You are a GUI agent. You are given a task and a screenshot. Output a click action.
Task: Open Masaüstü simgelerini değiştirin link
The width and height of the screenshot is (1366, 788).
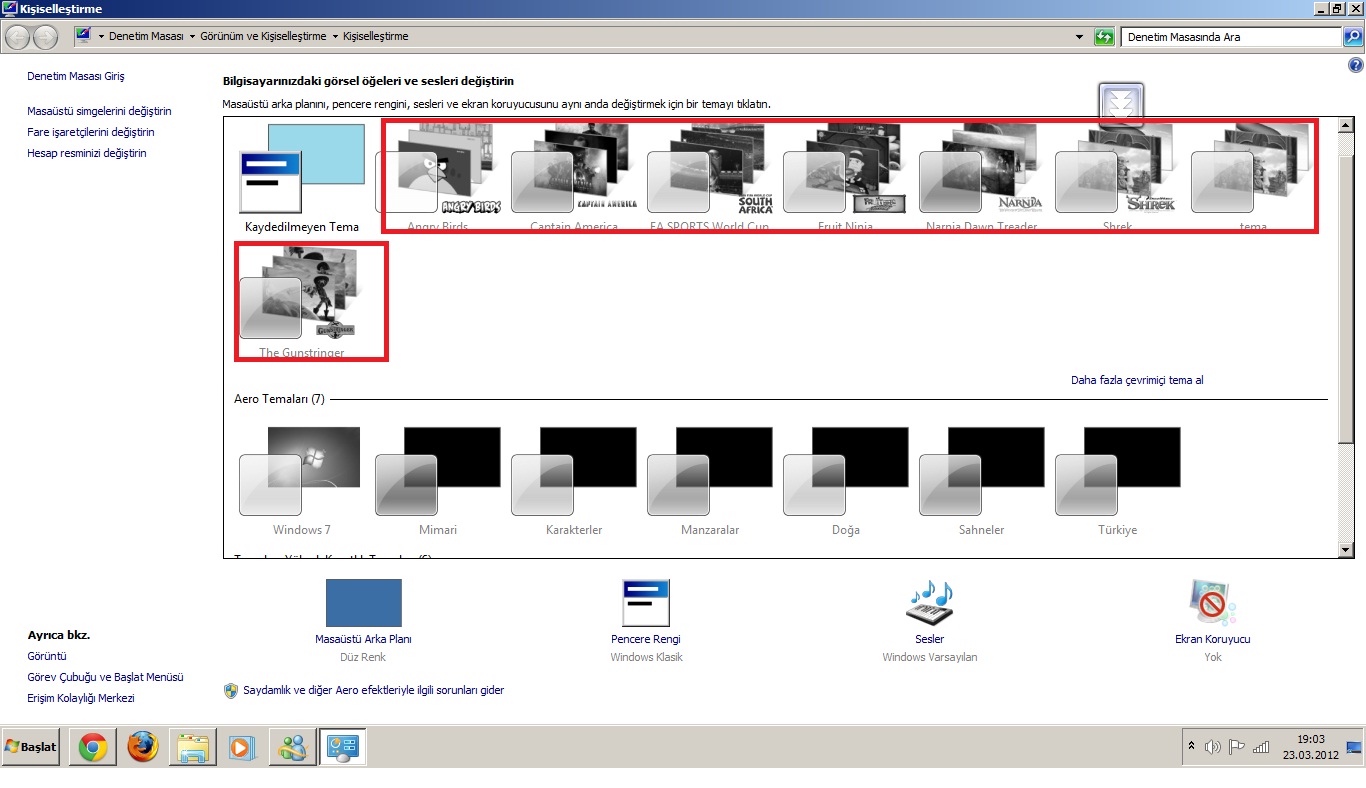point(99,111)
